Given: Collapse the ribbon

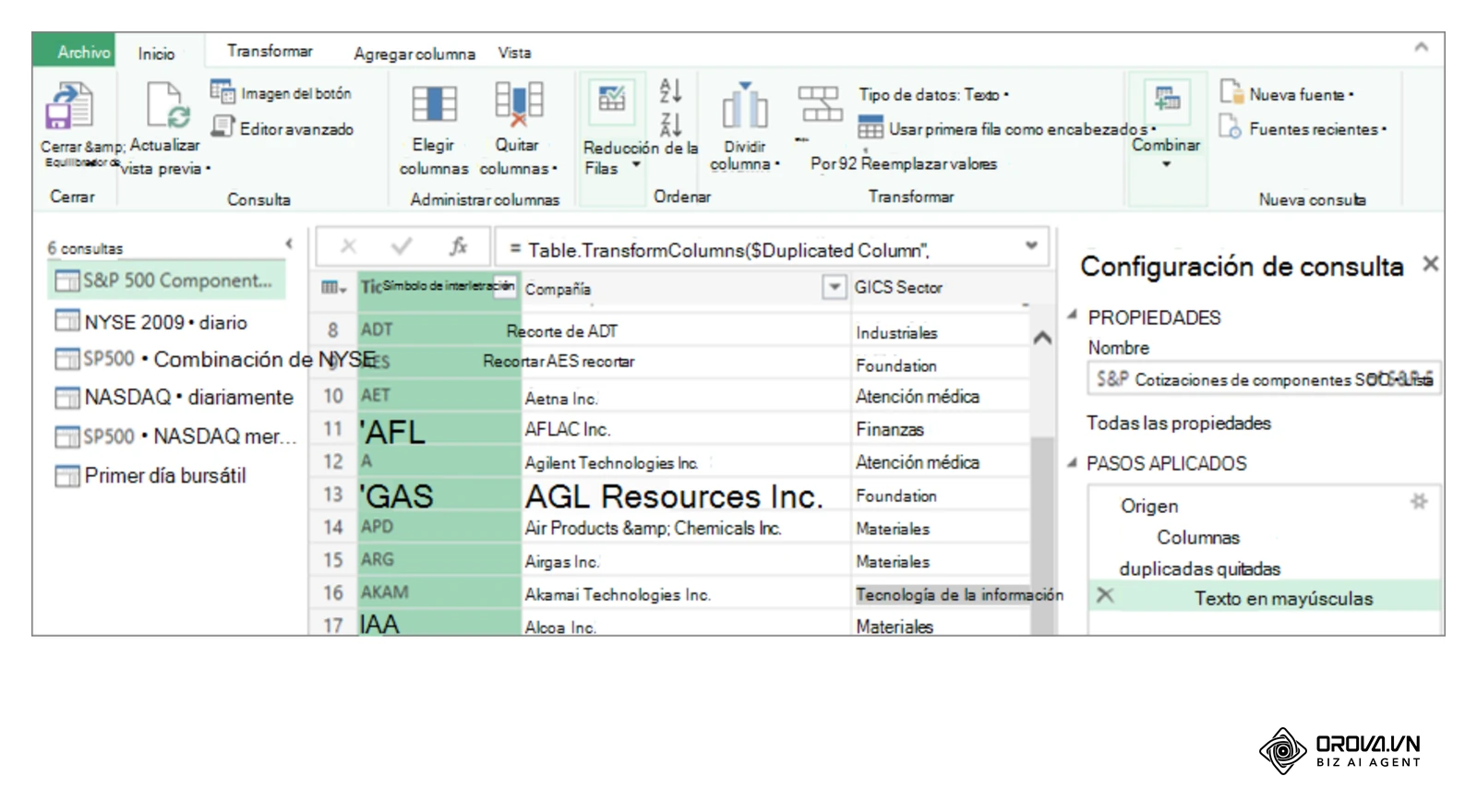Looking at the screenshot, I should tap(1421, 47).
